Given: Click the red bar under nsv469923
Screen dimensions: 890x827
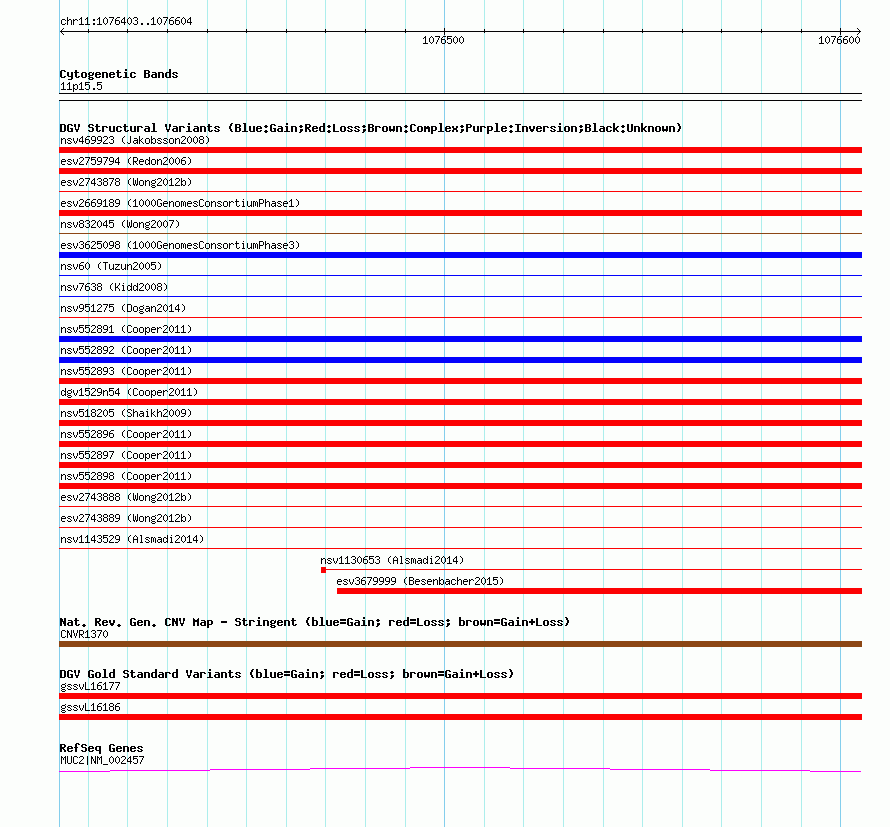Looking at the screenshot, I should click(460, 150).
